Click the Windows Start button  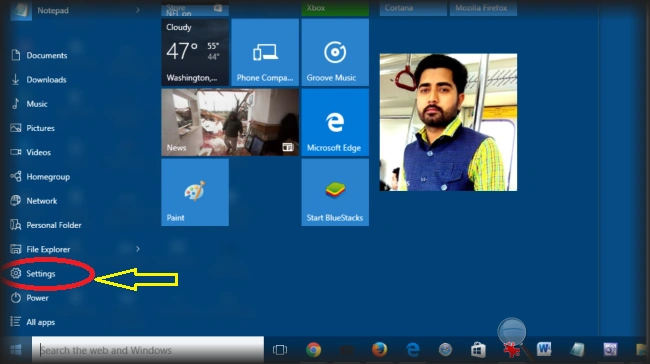[16, 350]
